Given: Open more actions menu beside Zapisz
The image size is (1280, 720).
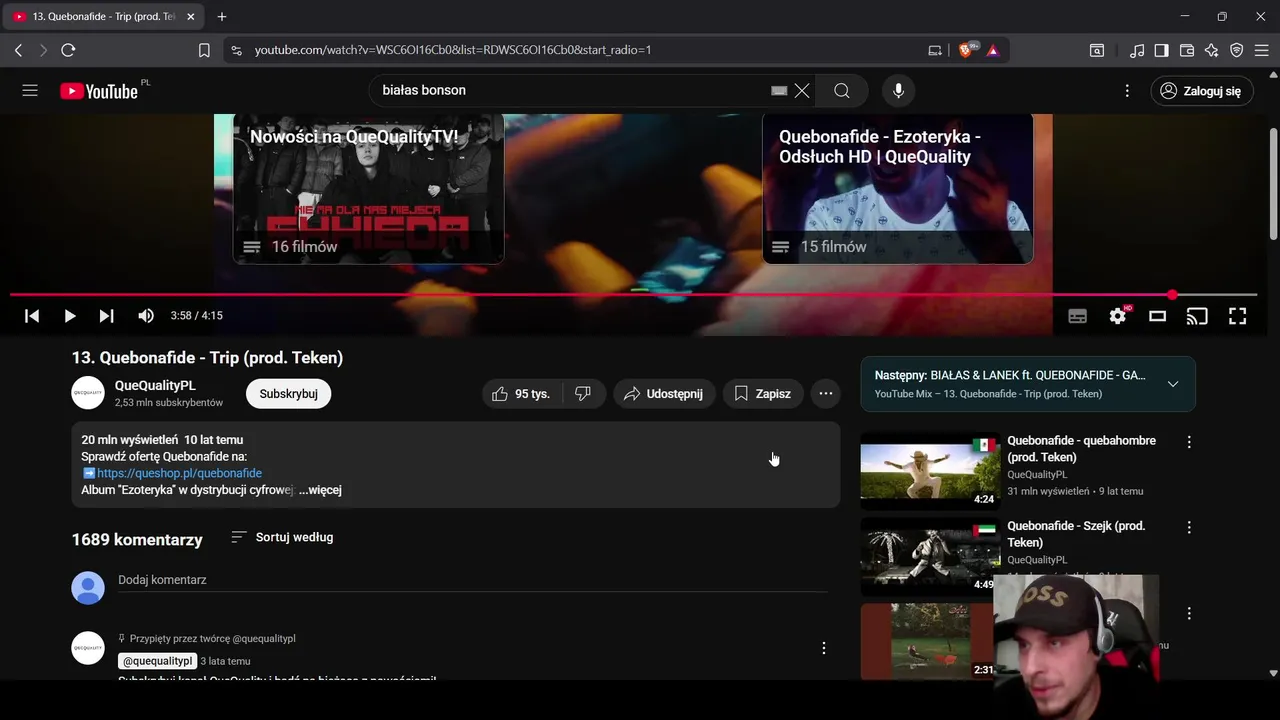Looking at the screenshot, I should click(825, 394).
